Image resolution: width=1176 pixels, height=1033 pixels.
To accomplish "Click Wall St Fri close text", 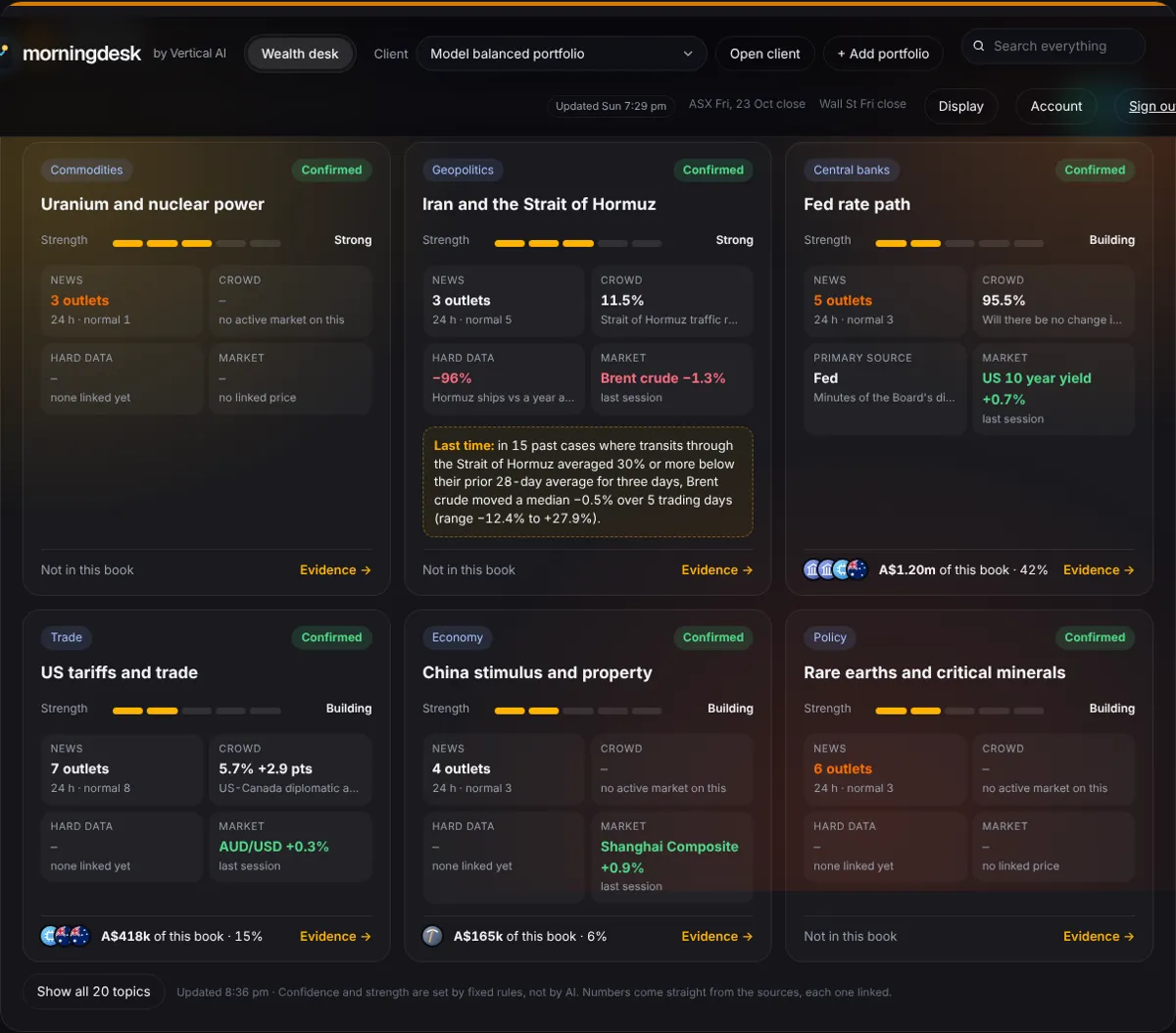I will (x=862, y=104).
